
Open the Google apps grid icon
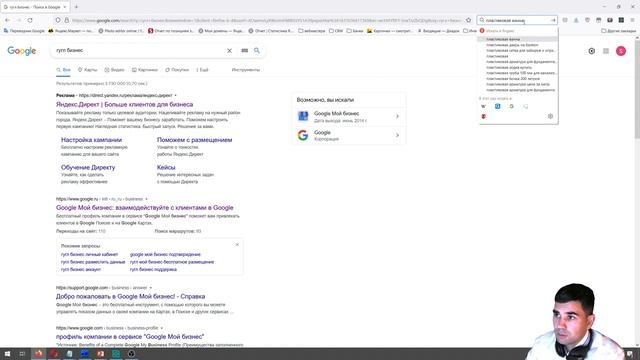click(x=606, y=51)
